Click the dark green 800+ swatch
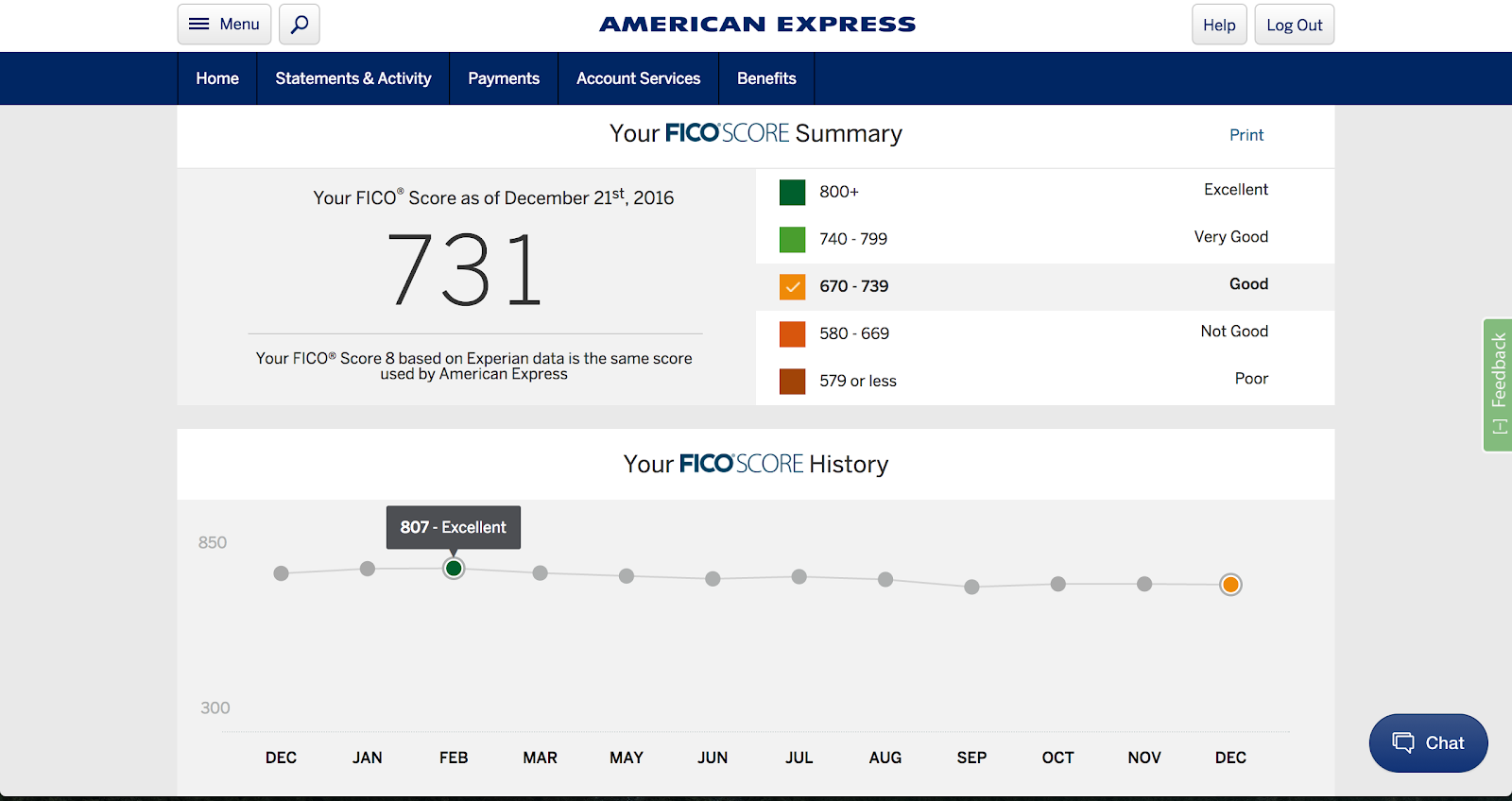The image size is (1512, 801). point(792,192)
